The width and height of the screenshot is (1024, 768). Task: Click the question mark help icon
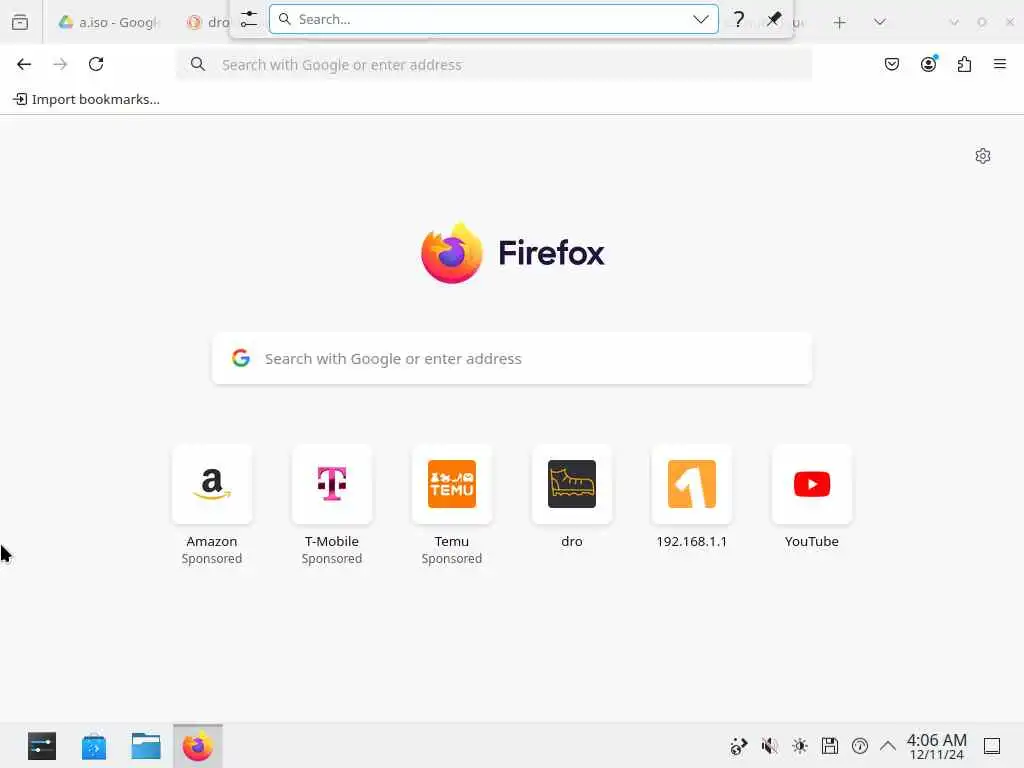coord(739,19)
